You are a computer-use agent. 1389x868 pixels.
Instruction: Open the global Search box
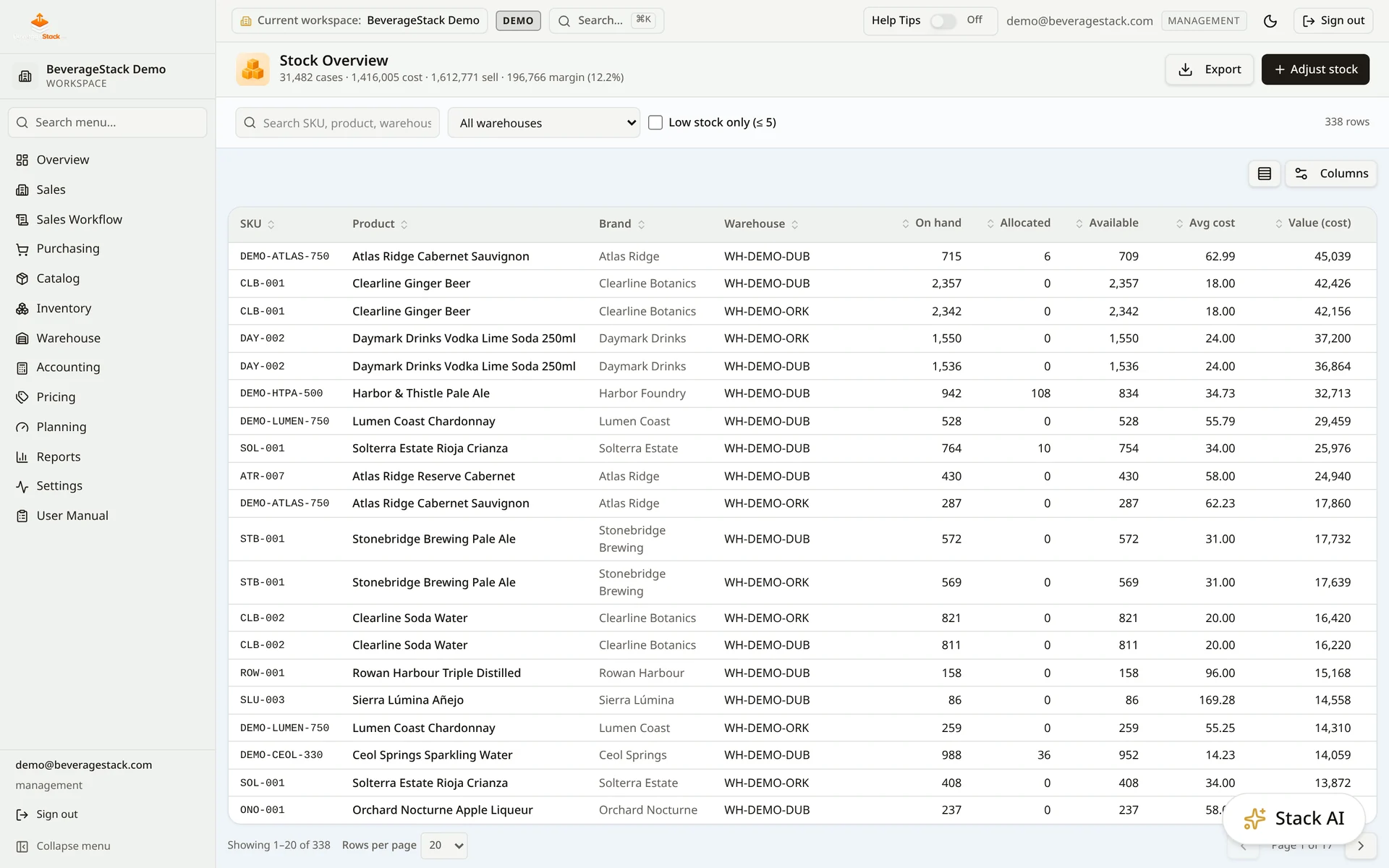[606, 21]
